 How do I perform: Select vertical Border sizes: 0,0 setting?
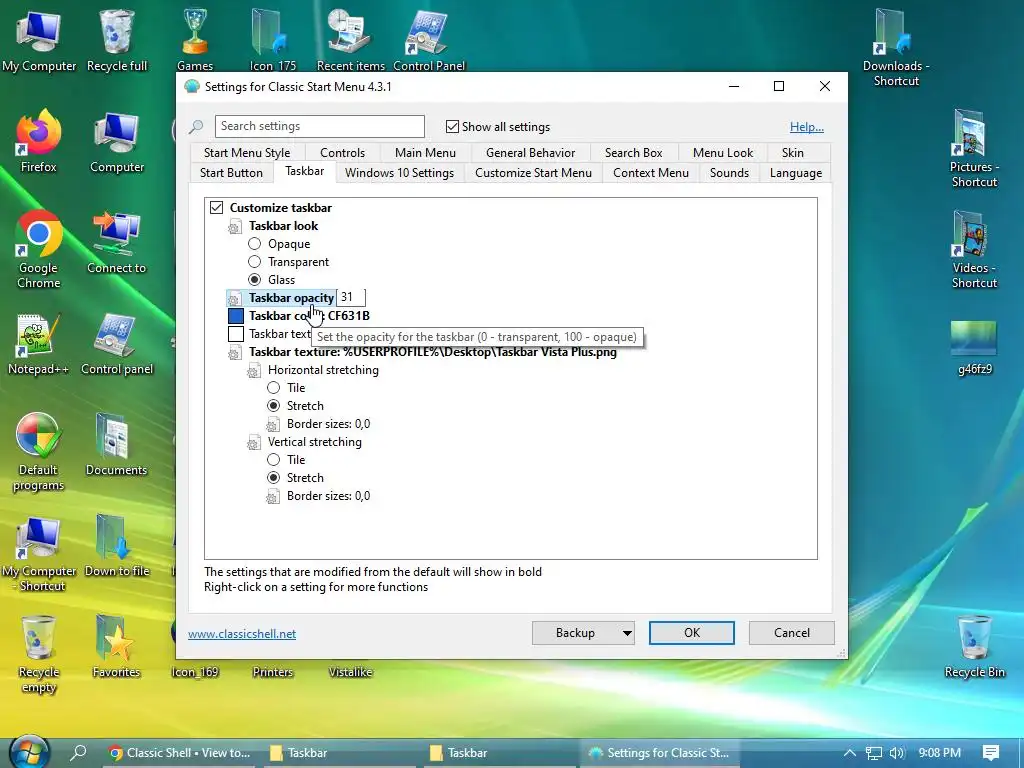tap(328, 496)
